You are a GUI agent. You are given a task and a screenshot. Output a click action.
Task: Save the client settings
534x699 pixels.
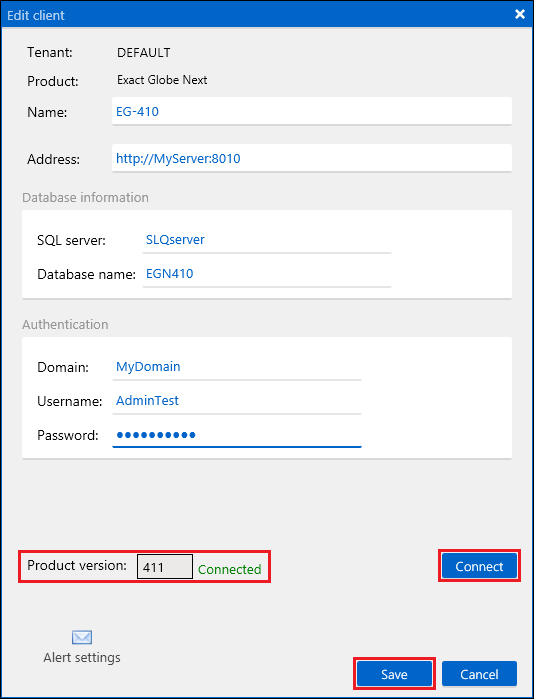(394, 674)
